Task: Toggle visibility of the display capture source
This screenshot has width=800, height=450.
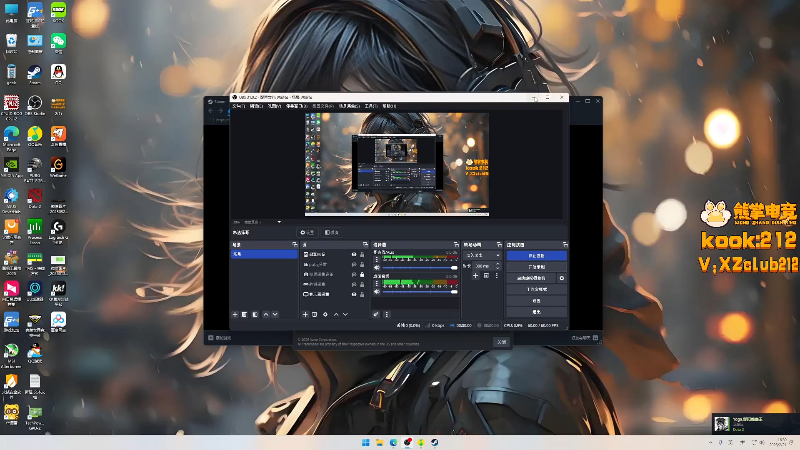Action: (354, 294)
